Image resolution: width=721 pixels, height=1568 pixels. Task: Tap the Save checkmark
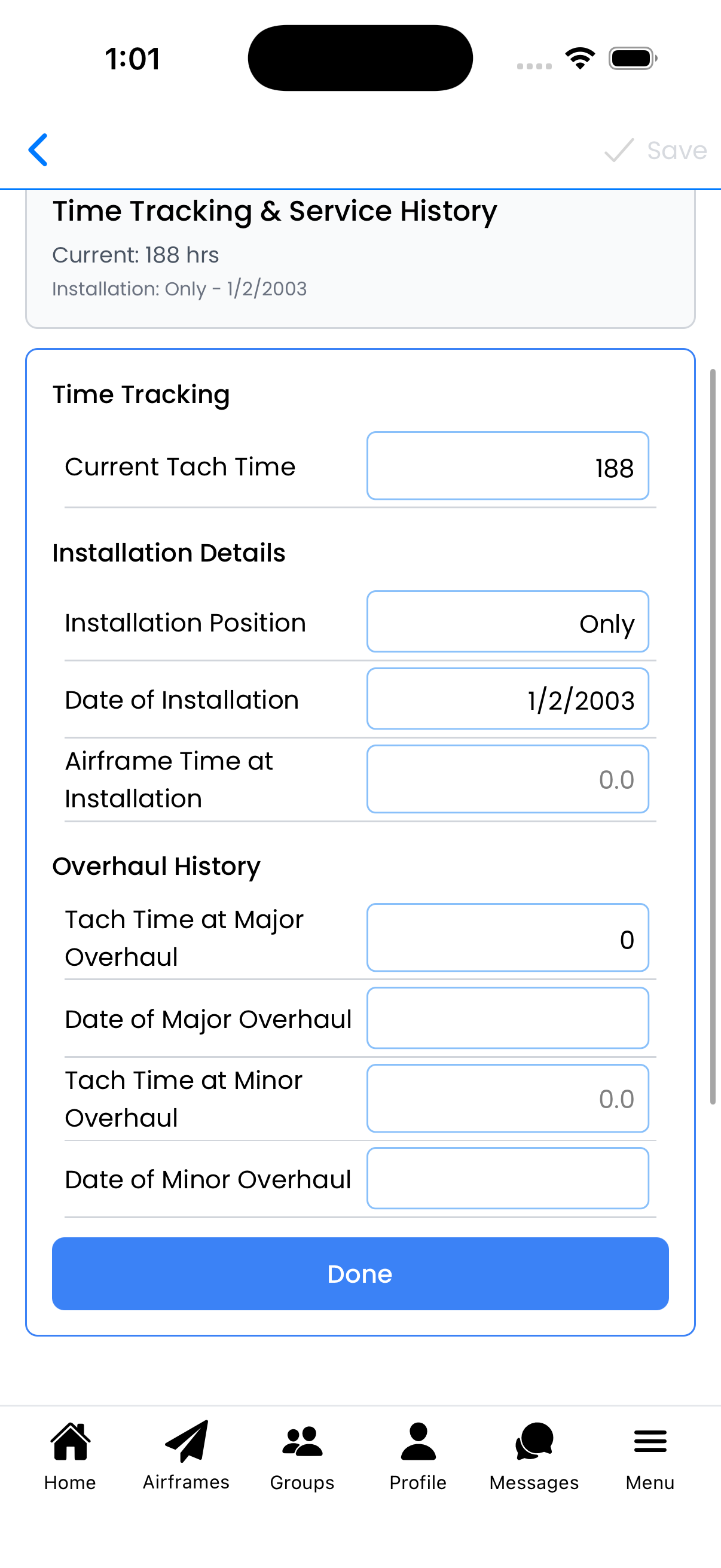618,150
